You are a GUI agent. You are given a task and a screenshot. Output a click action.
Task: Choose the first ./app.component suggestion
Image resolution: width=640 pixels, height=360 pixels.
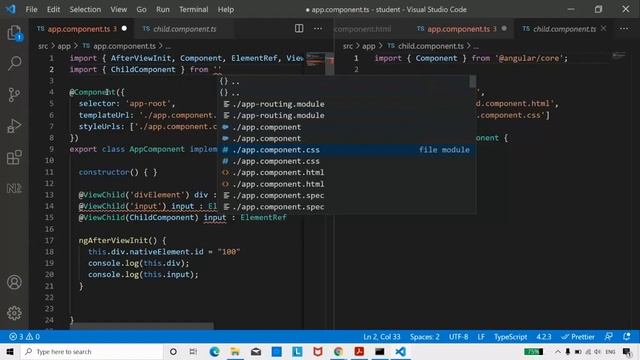[347, 127]
